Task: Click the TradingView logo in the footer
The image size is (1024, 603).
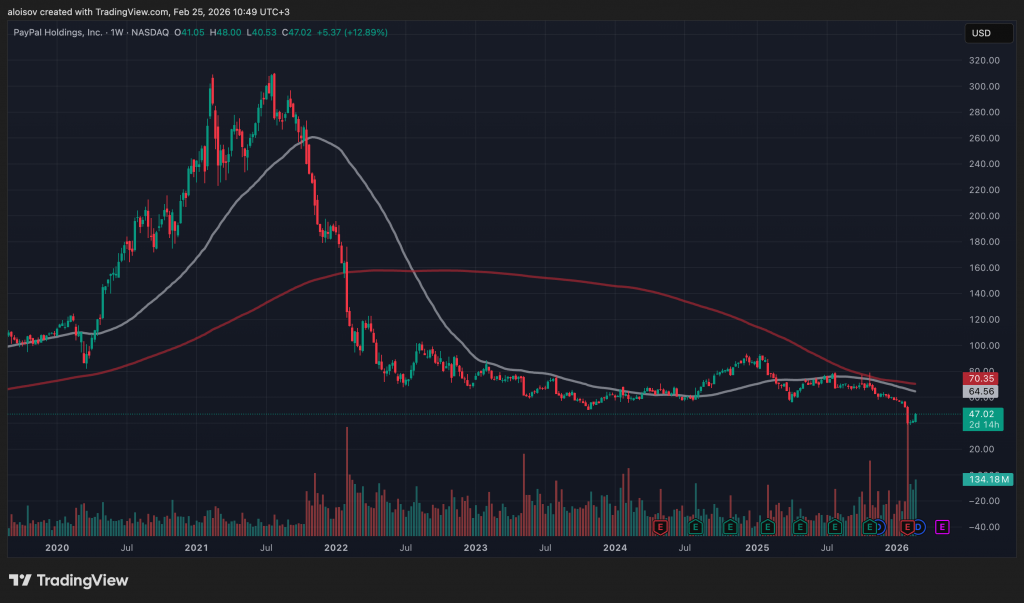Action: click(x=69, y=580)
